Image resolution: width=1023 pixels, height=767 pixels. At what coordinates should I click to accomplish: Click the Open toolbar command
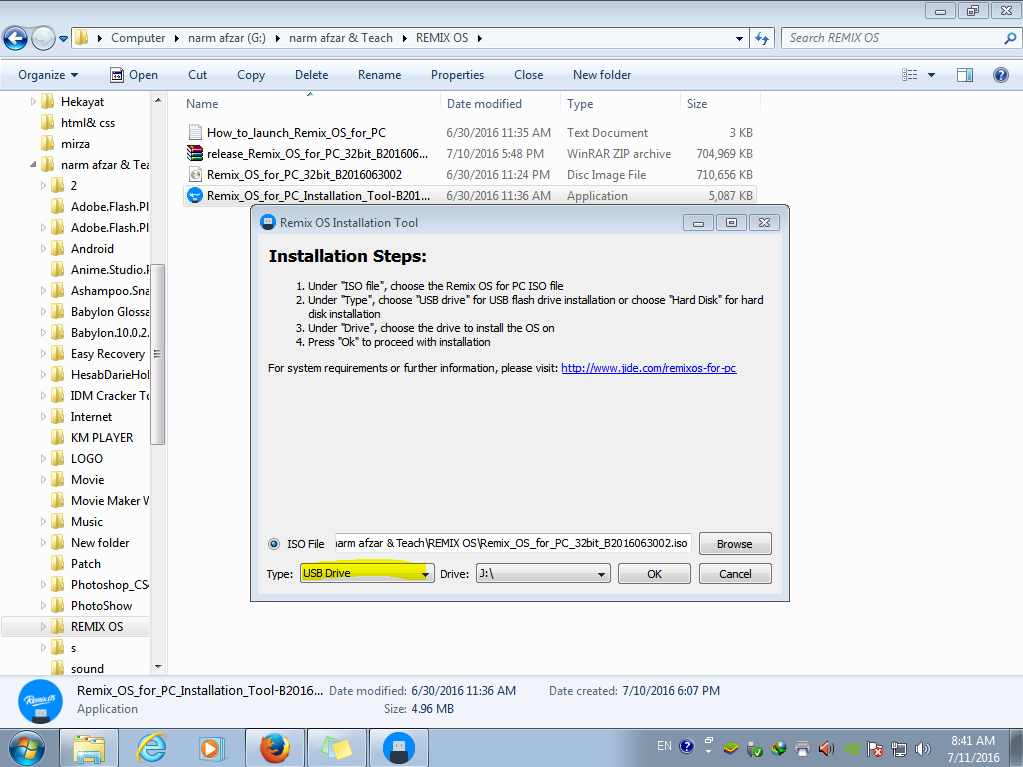point(134,75)
